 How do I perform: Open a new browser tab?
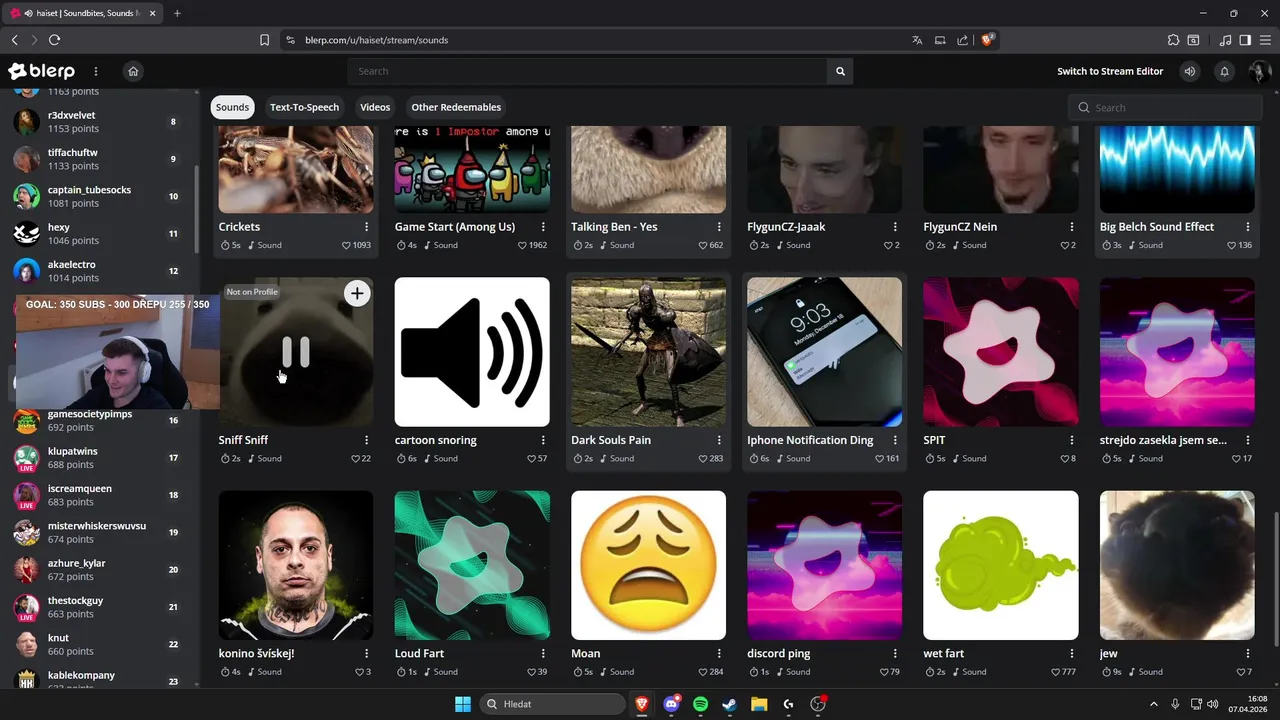tap(177, 13)
